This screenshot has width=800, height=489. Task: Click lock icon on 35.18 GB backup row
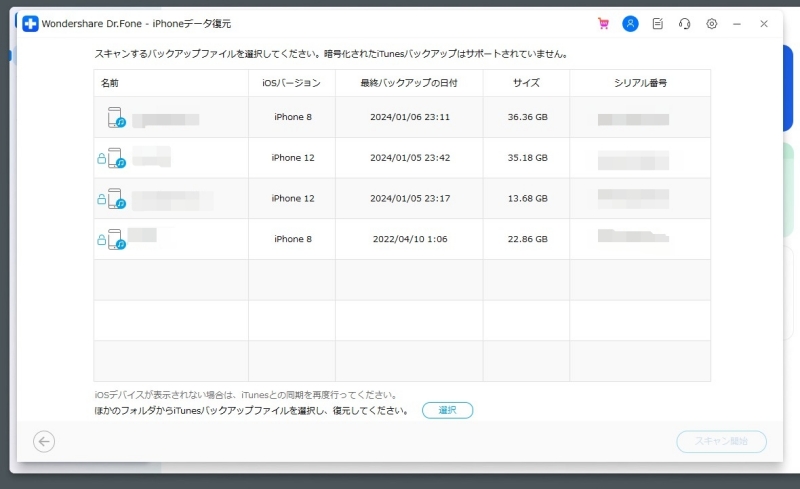pos(102,159)
